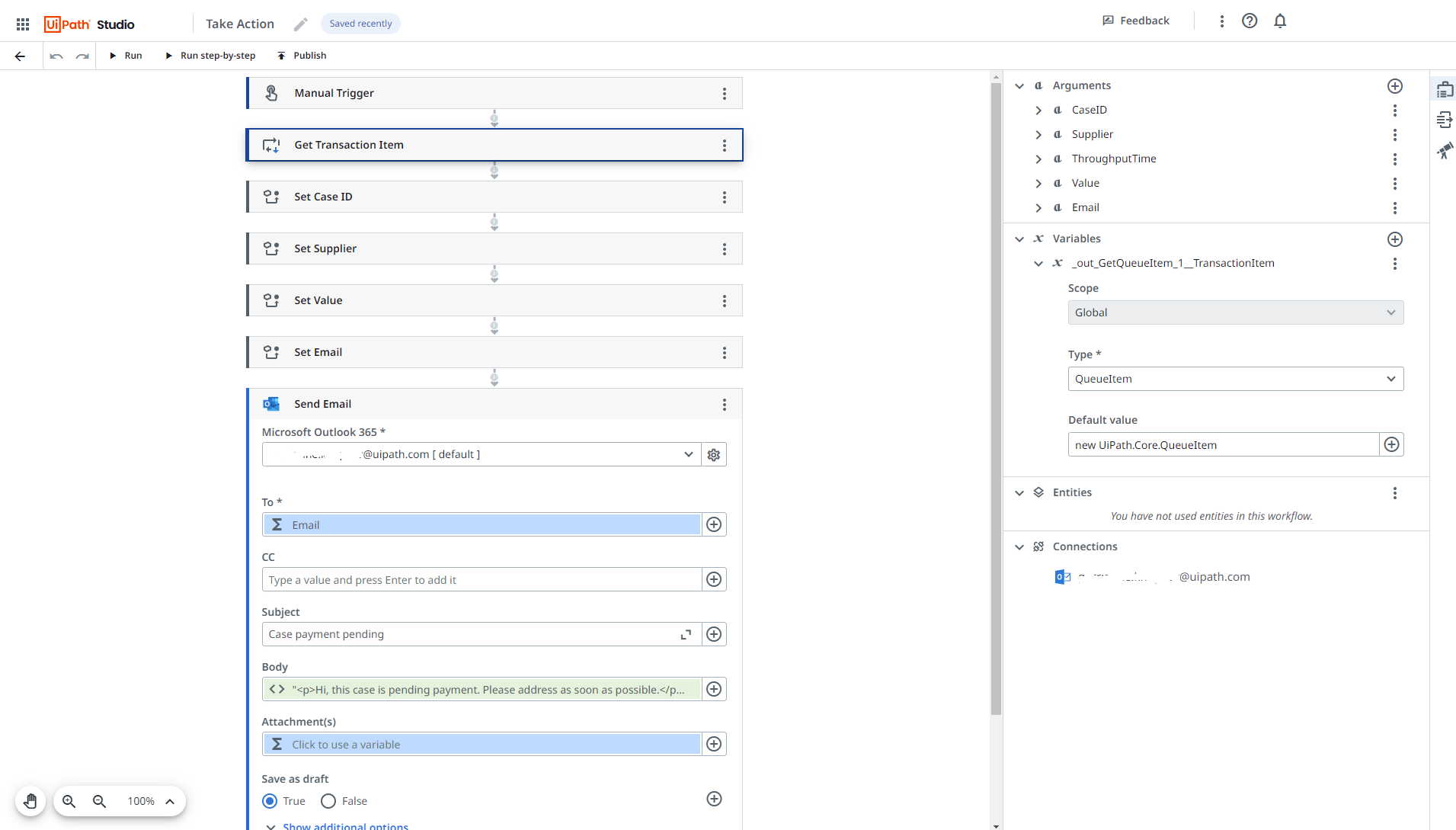Open the Scope dropdown set to Global

coord(1235,312)
